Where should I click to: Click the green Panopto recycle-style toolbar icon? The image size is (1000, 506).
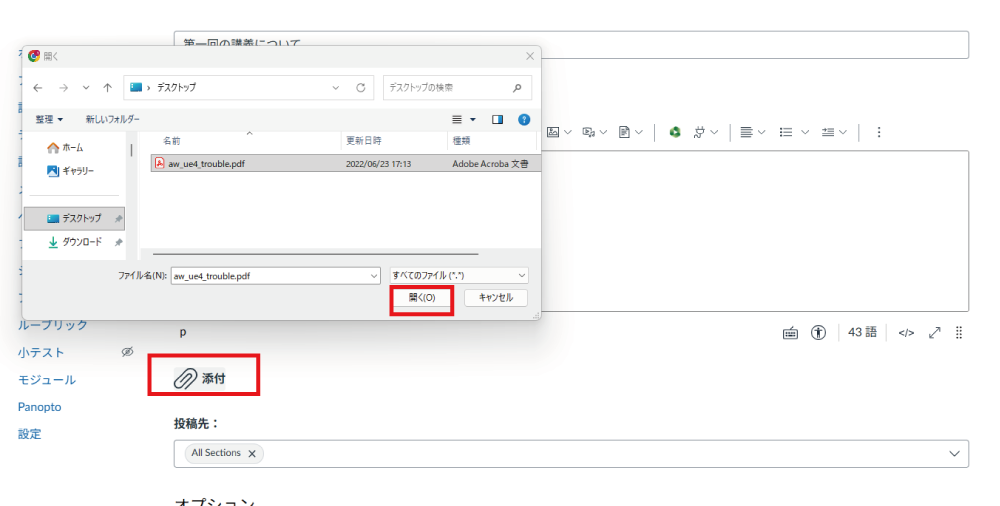click(675, 132)
